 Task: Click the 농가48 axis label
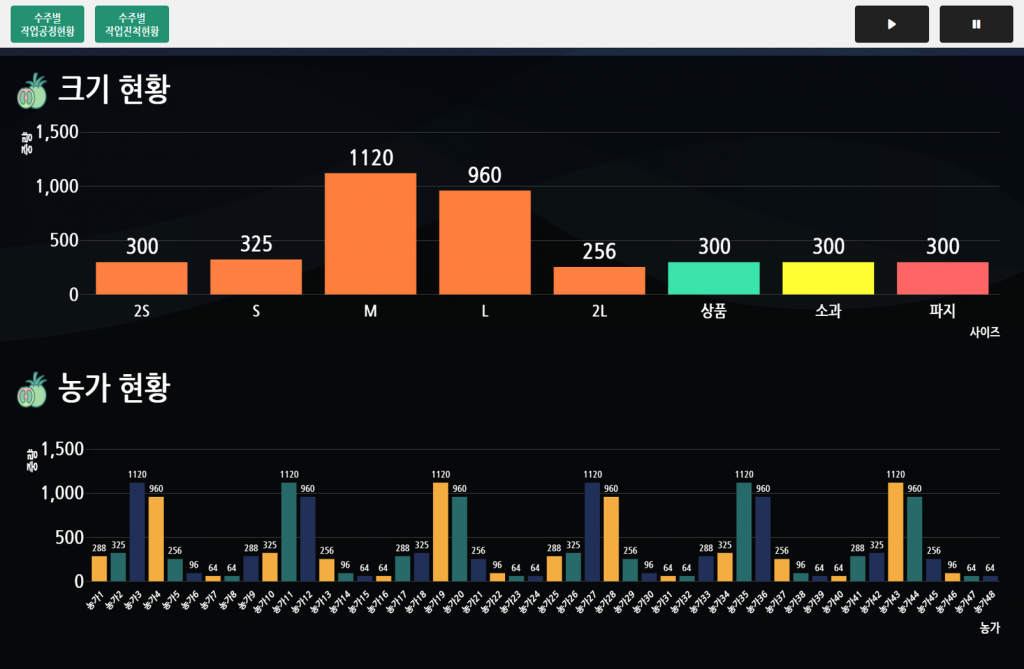coord(984,602)
